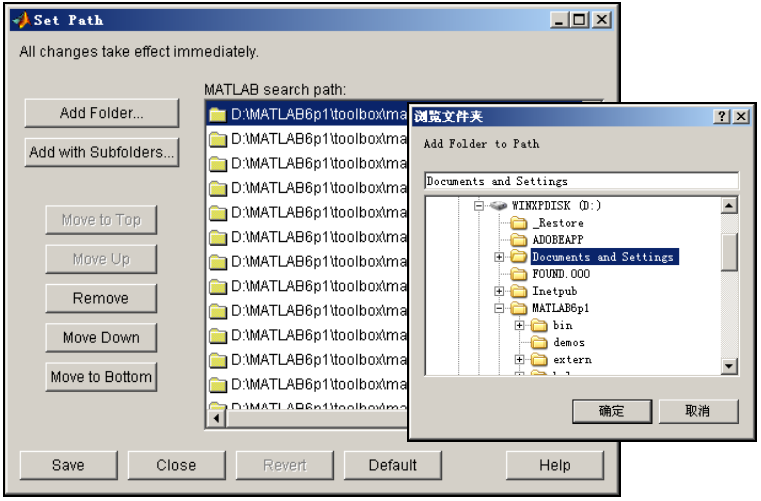The image size is (761, 501).
Task: Click the MATLAB logo icon in title bar
Action: coord(20,20)
